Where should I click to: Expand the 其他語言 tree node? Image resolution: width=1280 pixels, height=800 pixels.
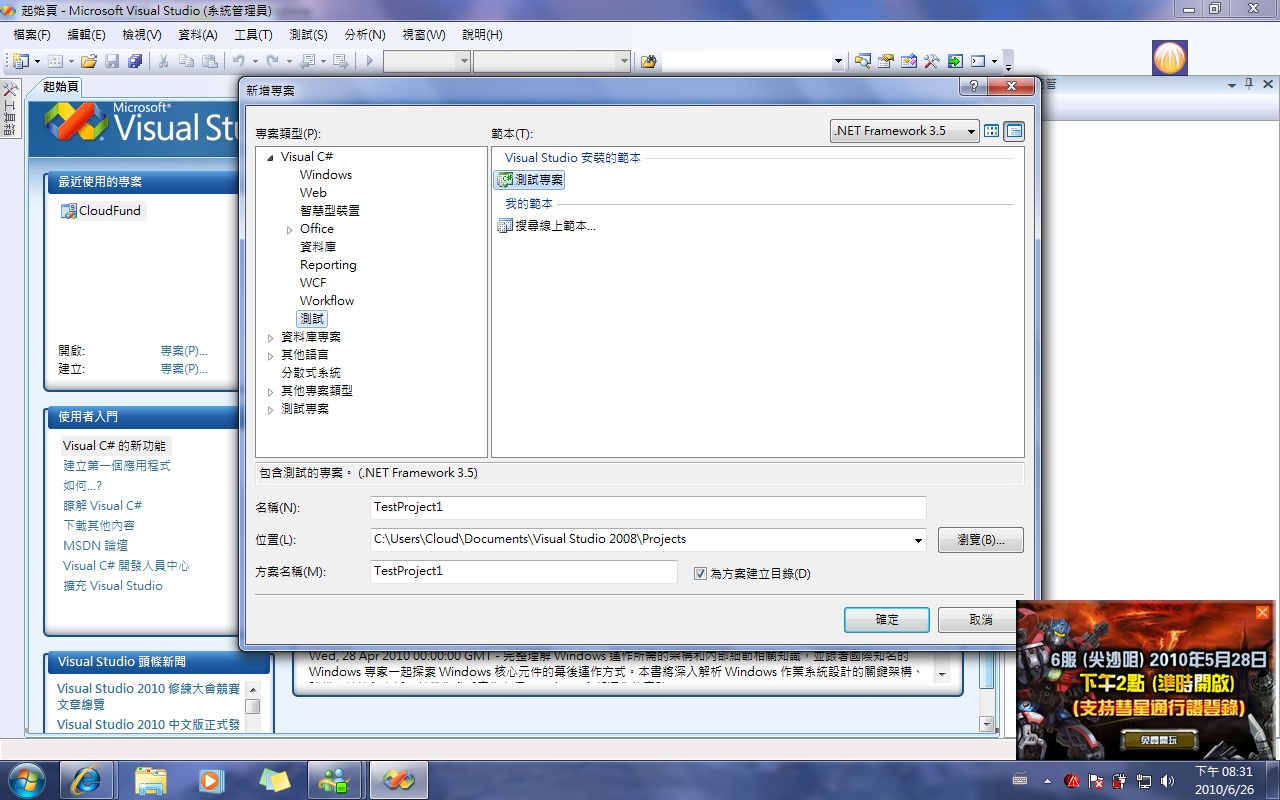point(270,355)
